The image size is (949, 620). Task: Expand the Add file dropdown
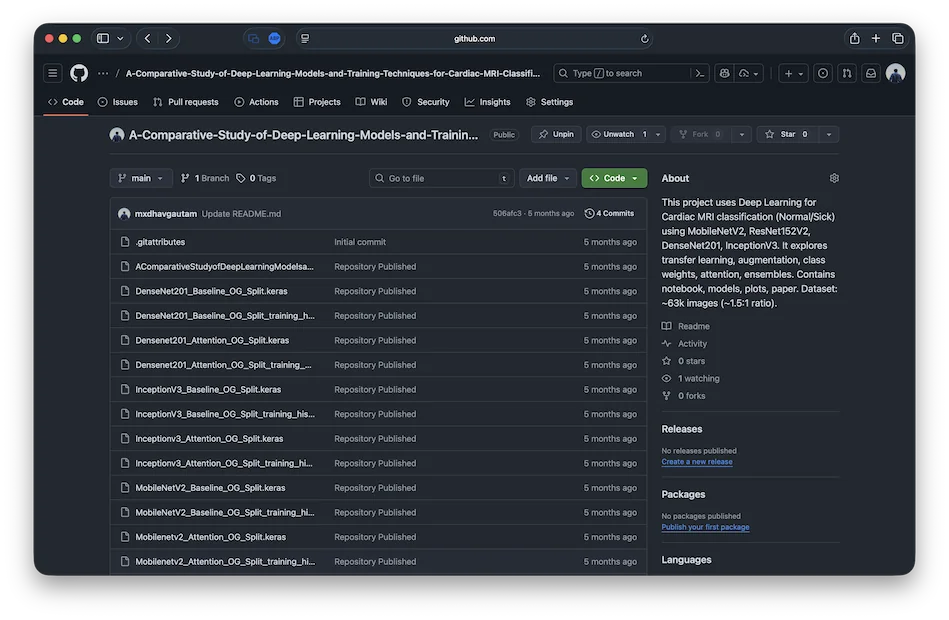click(547, 178)
